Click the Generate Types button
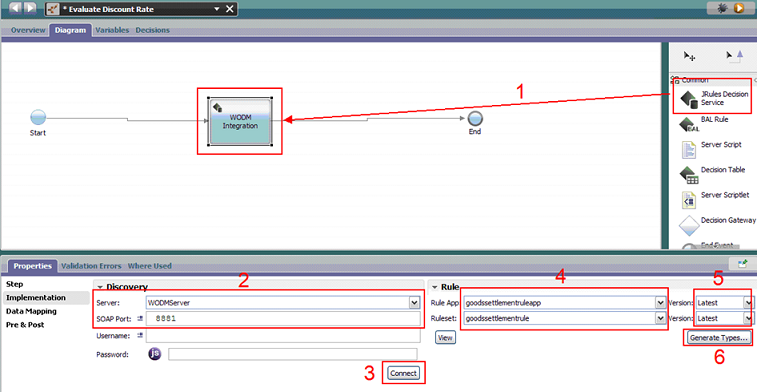The width and height of the screenshot is (757, 392). tap(719, 337)
